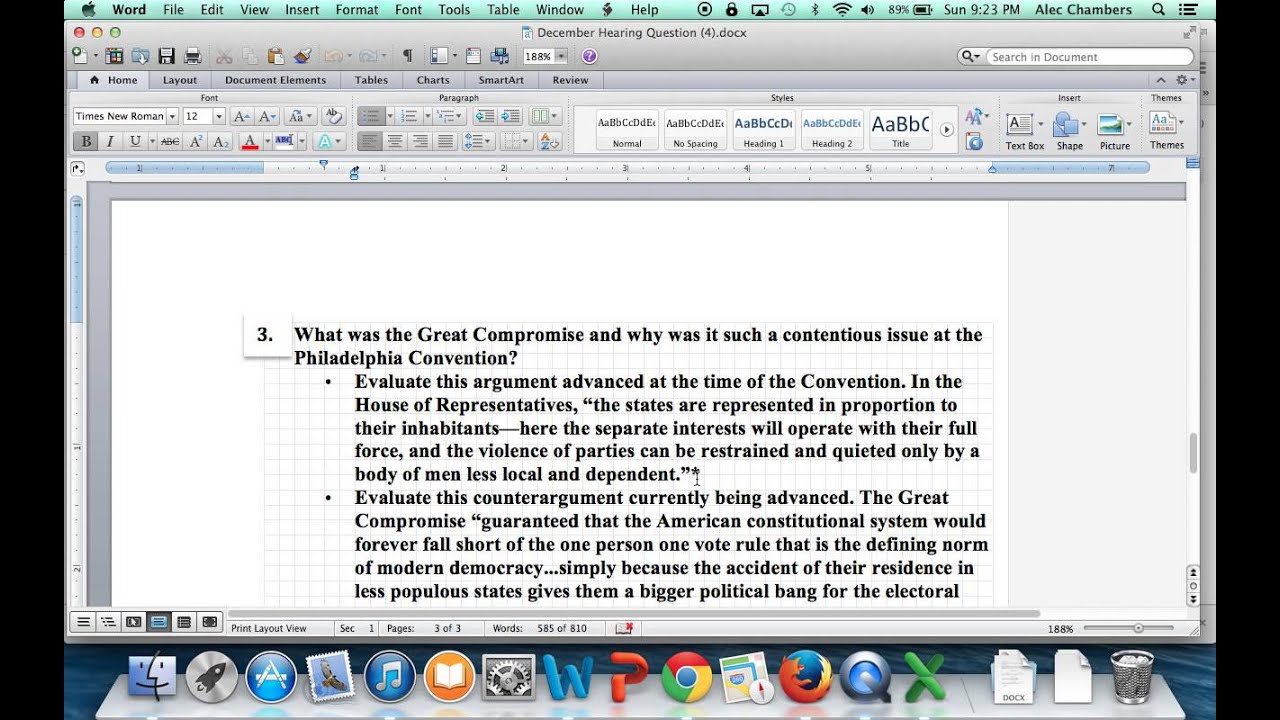Open the Media Browser icon
The width and height of the screenshot is (1280, 720).
500,56
